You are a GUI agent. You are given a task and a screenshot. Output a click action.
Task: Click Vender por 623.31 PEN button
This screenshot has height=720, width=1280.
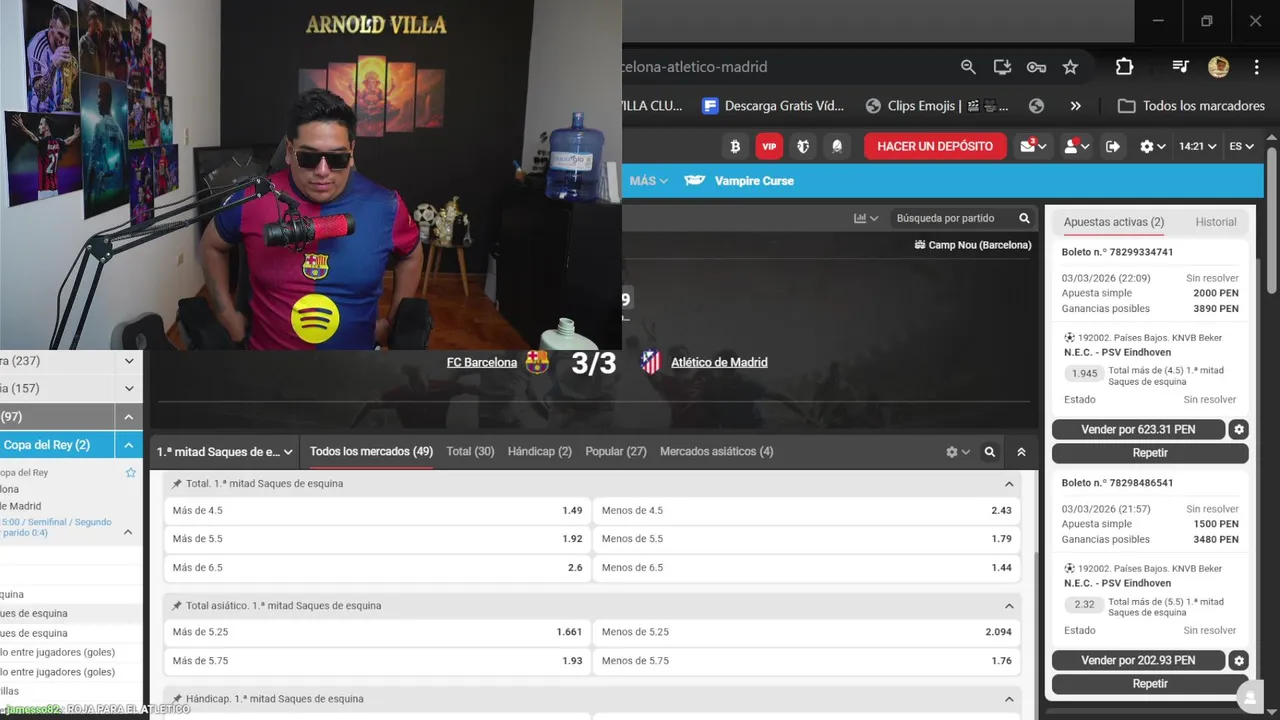[1138, 430]
